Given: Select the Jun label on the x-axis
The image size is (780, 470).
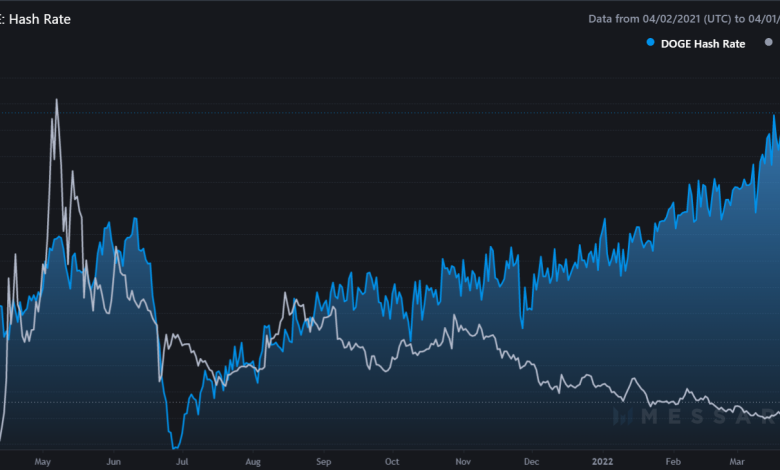Looking at the screenshot, I should [114, 462].
